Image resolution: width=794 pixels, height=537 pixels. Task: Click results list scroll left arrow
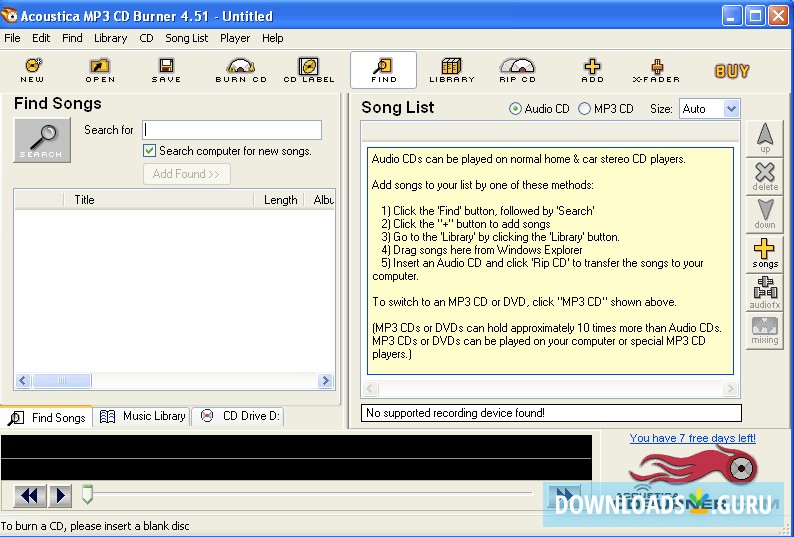pos(23,380)
